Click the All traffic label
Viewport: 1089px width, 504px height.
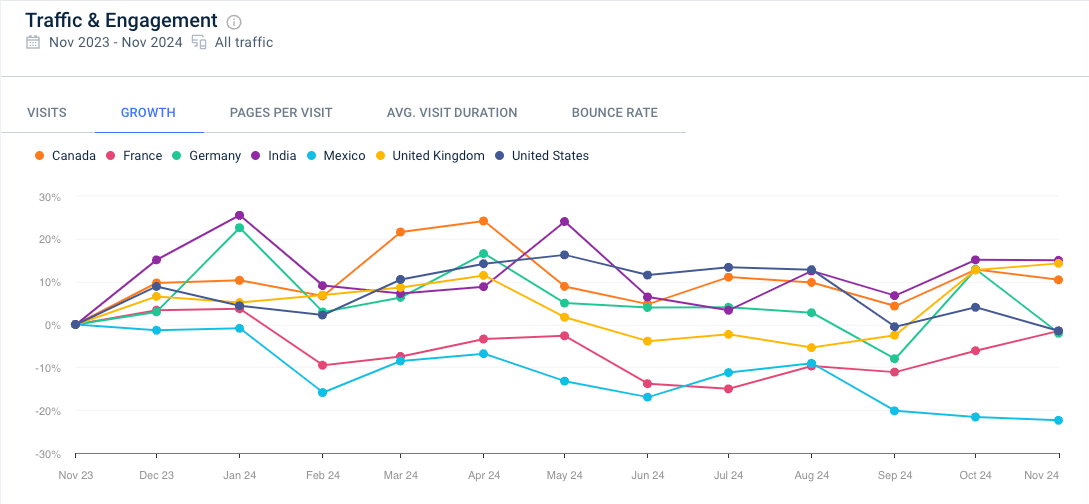pyautogui.click(x=243, y=42)
